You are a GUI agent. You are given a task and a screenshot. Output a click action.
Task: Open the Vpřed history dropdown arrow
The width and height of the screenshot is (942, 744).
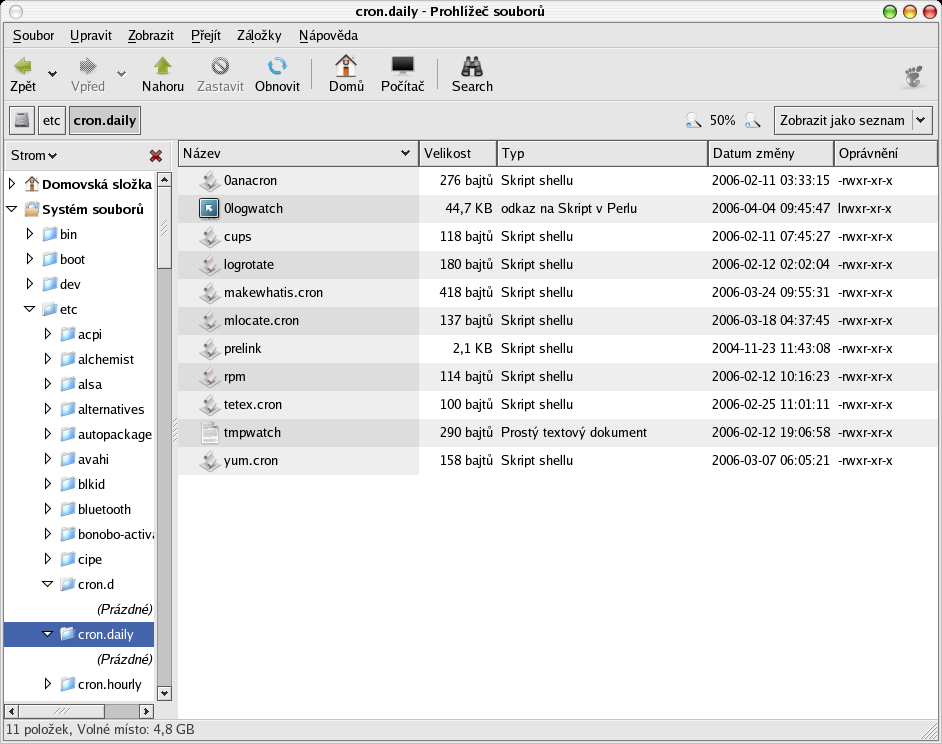(121, 74)
